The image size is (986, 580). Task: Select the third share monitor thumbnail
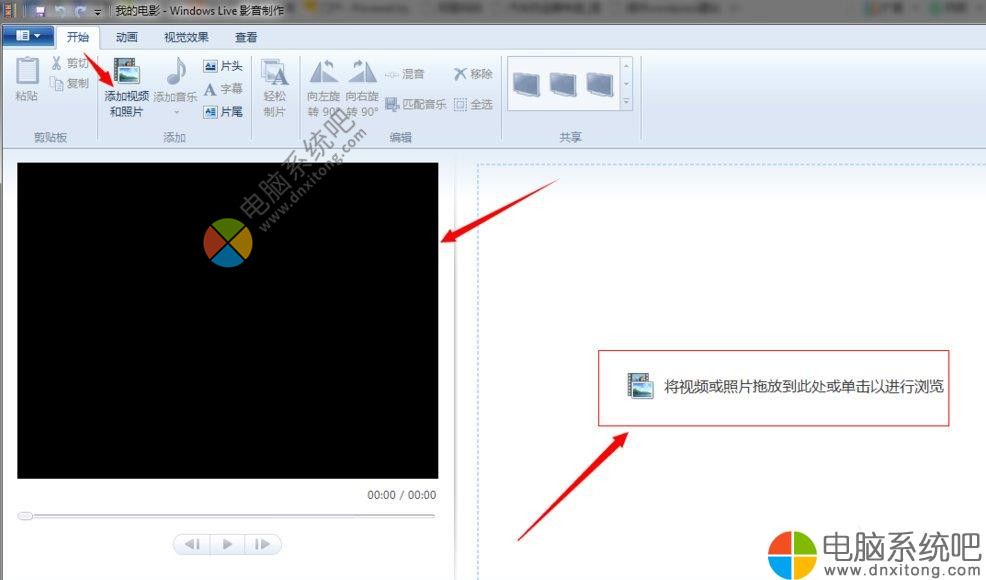(600, 84)
